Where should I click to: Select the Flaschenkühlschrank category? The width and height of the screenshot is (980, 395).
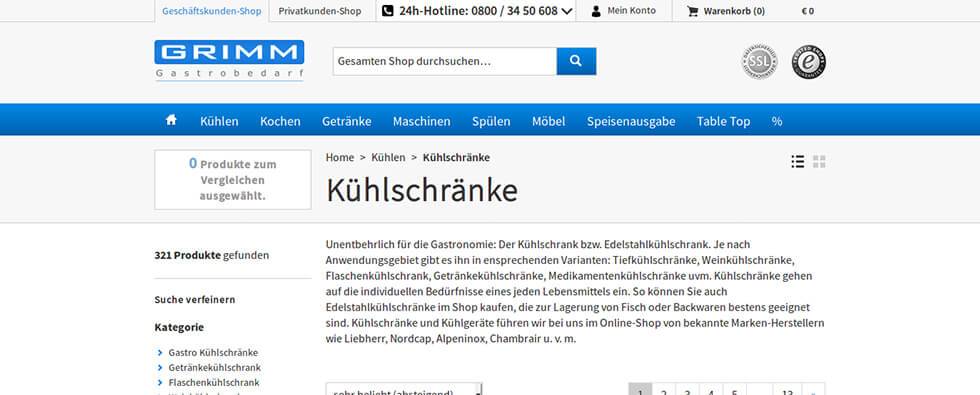[x=214, y=382]
